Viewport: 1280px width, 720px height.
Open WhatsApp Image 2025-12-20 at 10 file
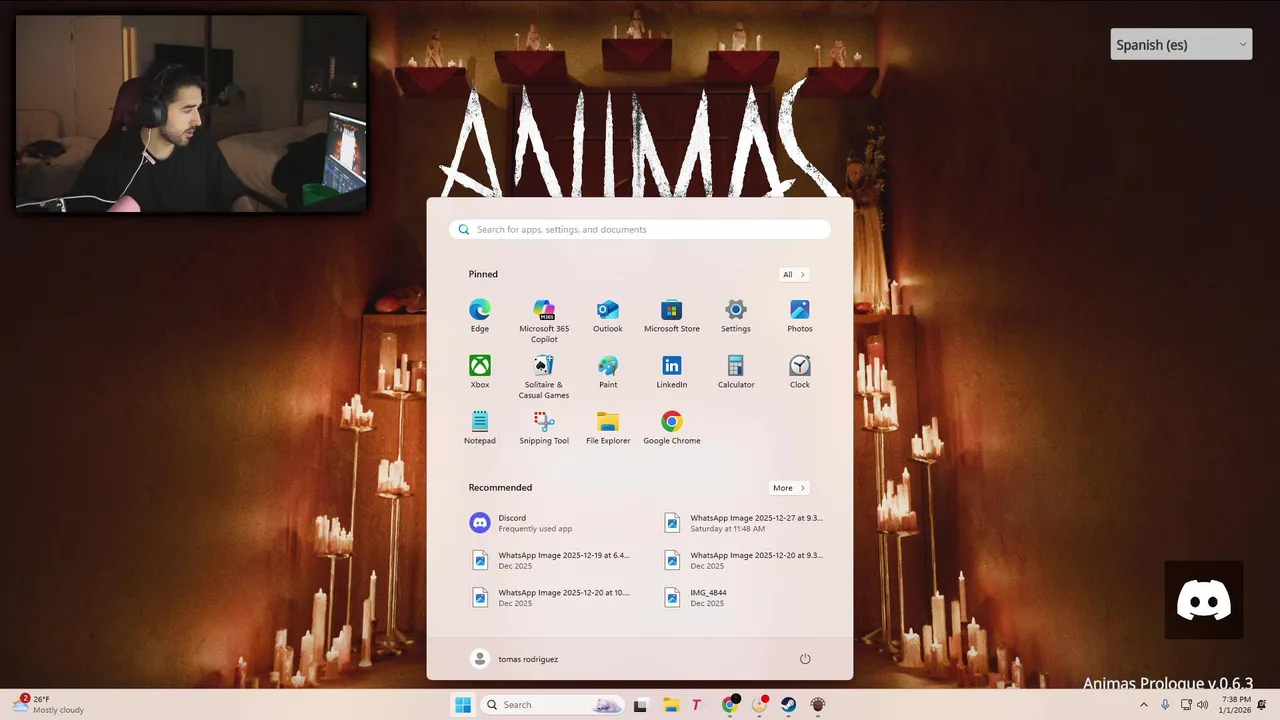coord(552,597)
